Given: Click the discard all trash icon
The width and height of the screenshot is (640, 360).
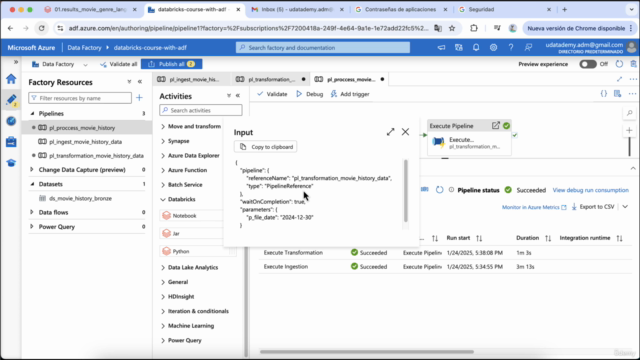Looking at the screenshot, I should coord(633,64).
